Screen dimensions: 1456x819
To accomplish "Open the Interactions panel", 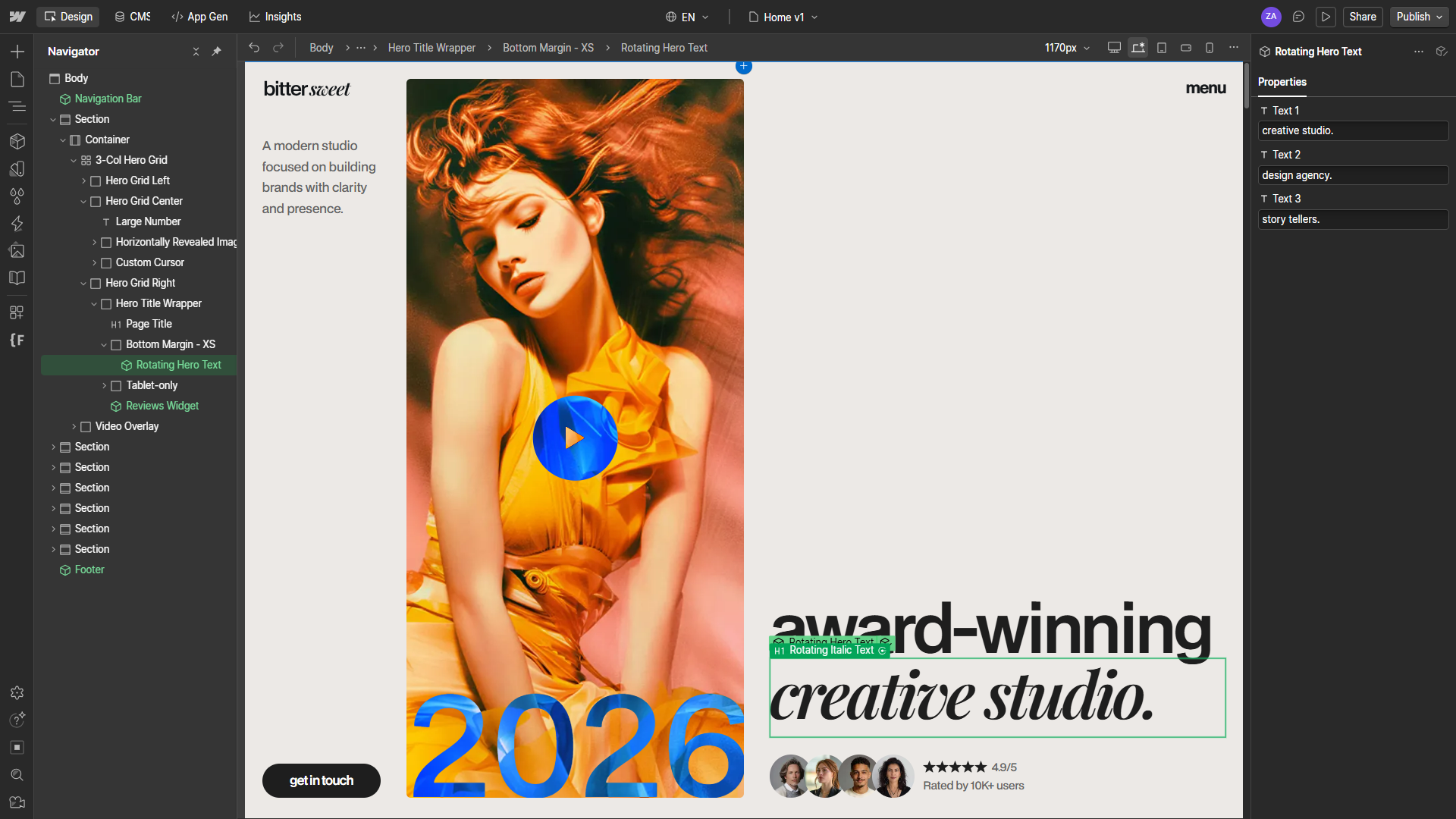I will tap(17, 224).
